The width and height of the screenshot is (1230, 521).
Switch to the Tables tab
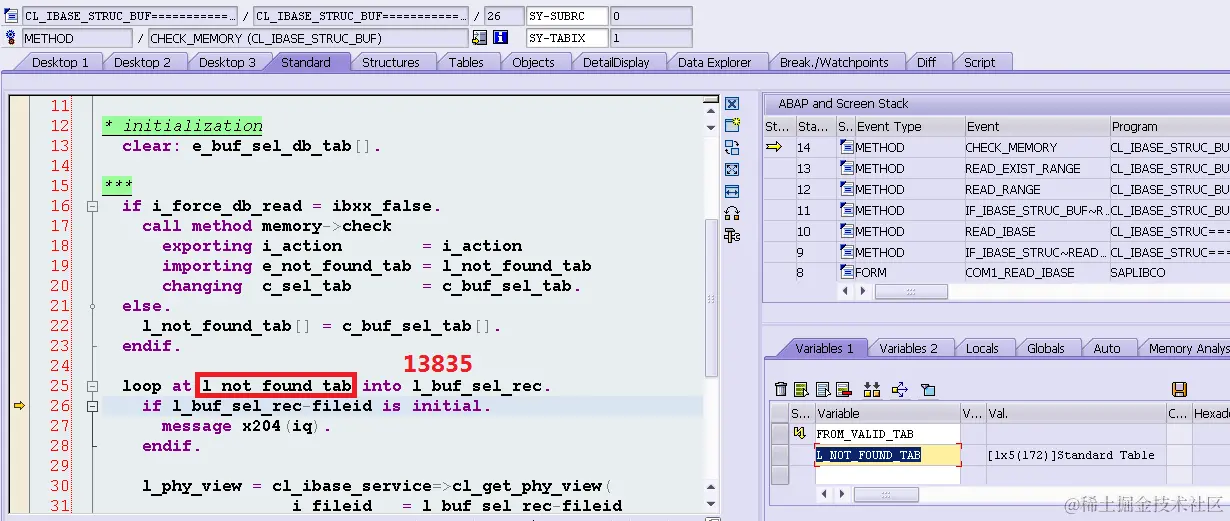pos(466,62)
